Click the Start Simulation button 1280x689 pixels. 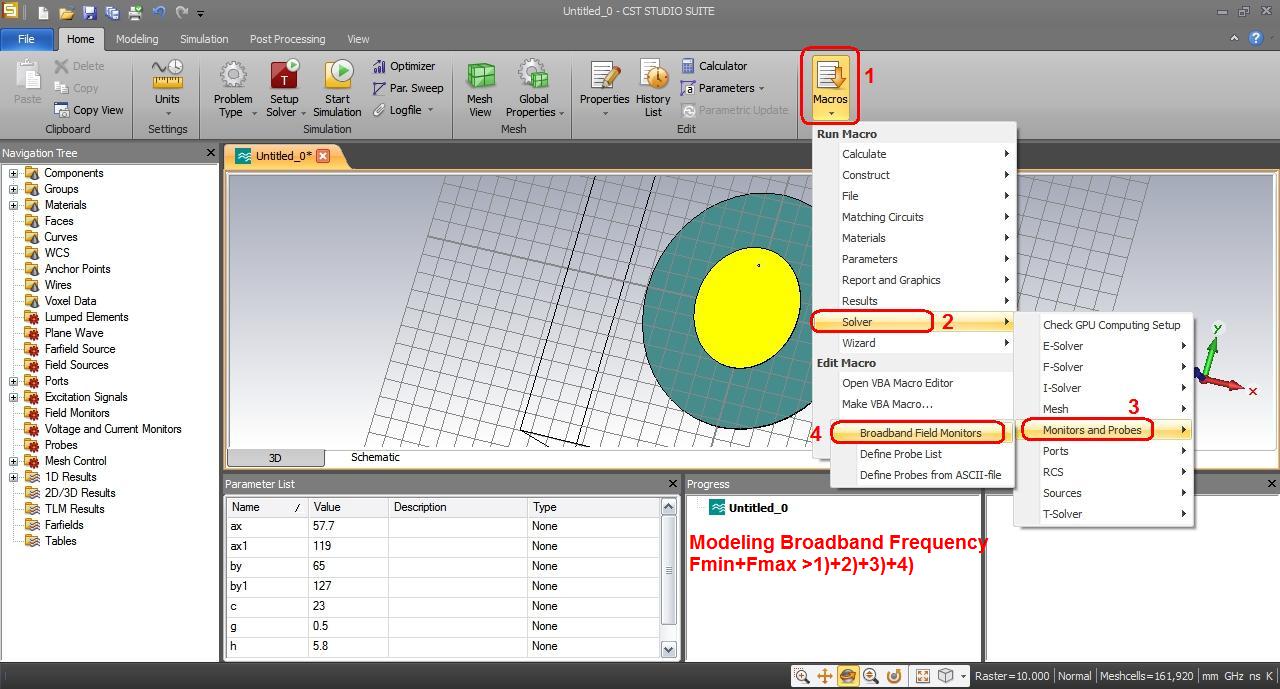click(x=338, y=88)
